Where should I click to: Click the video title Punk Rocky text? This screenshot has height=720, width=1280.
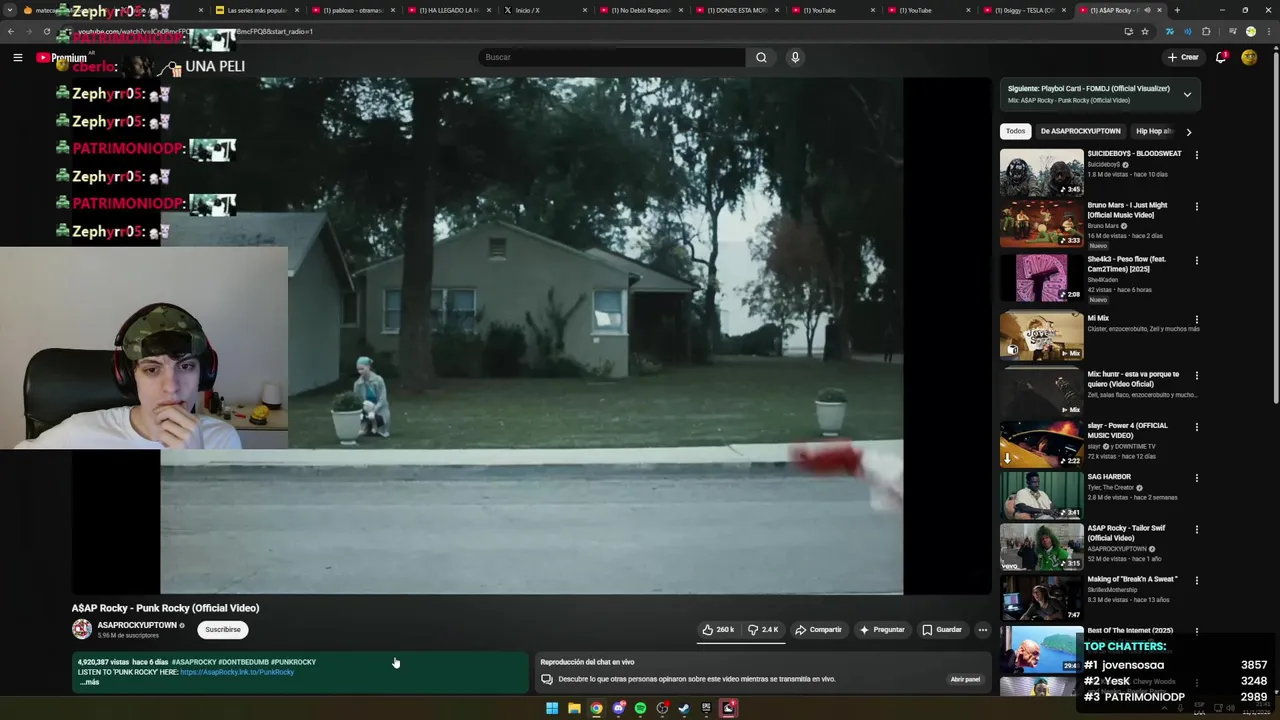point(165,608)
